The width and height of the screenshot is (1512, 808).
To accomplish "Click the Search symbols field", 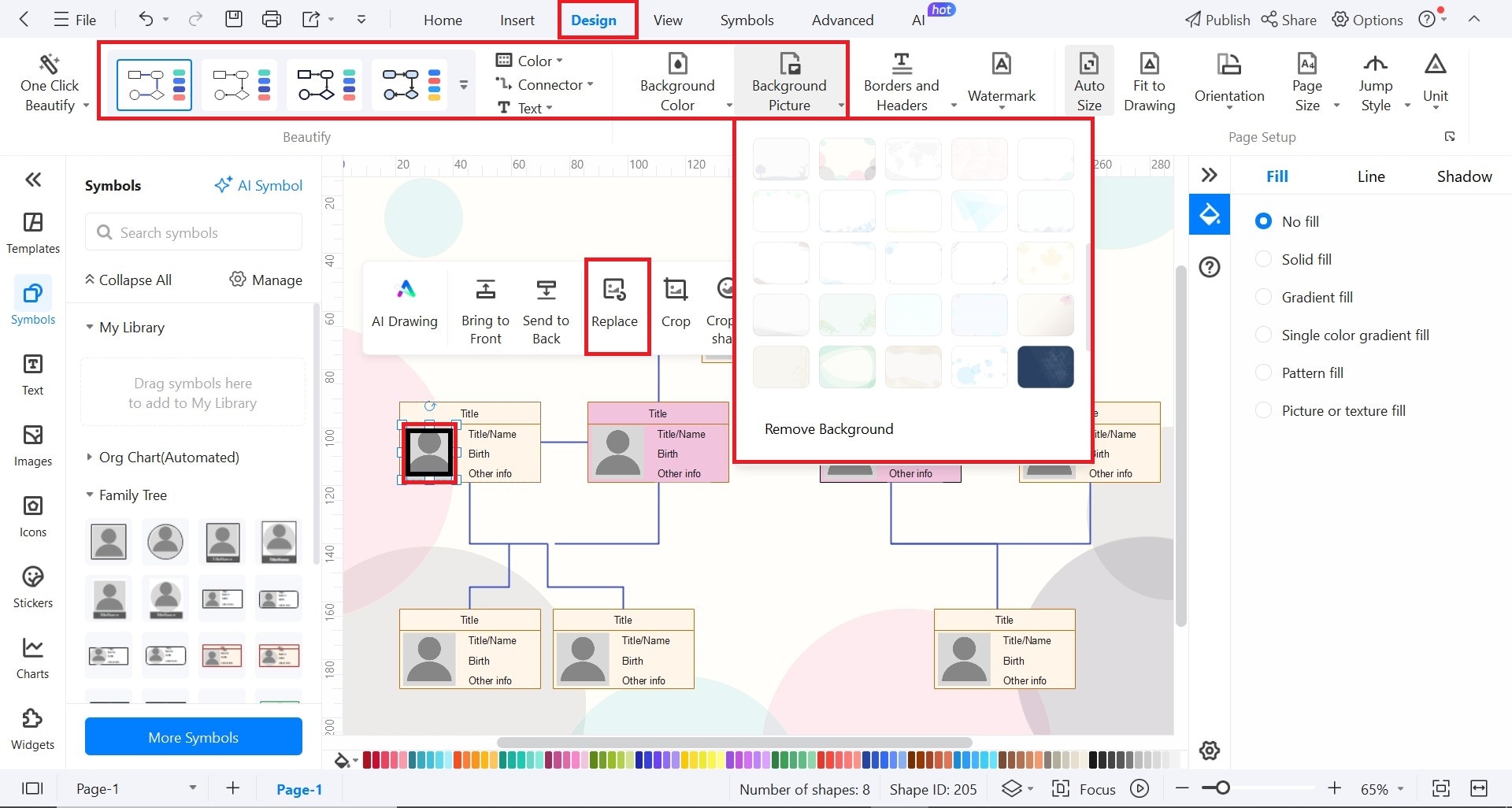I will [x=194, y=232].
